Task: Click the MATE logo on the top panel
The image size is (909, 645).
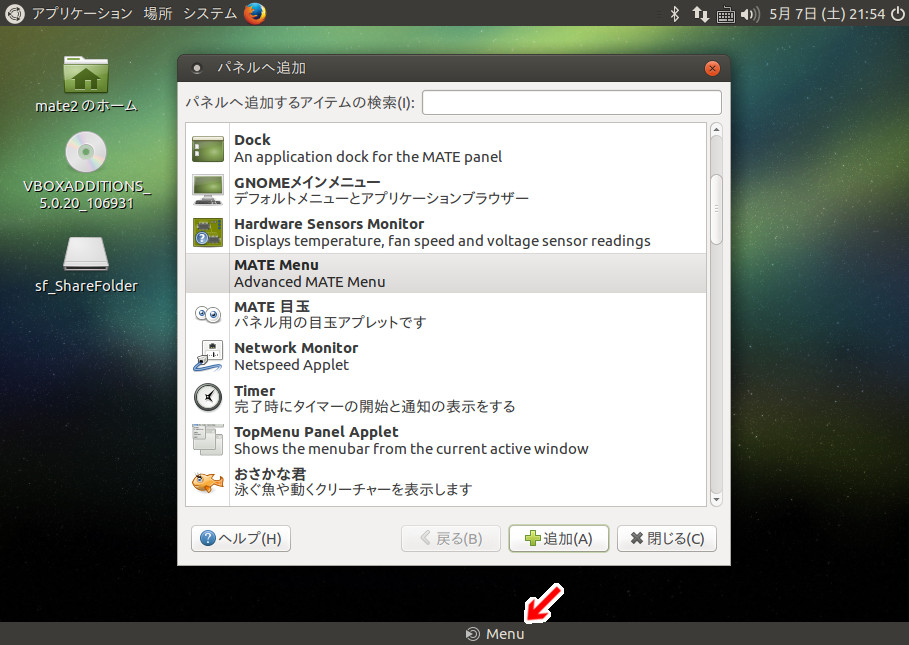Action: point(15,13)
